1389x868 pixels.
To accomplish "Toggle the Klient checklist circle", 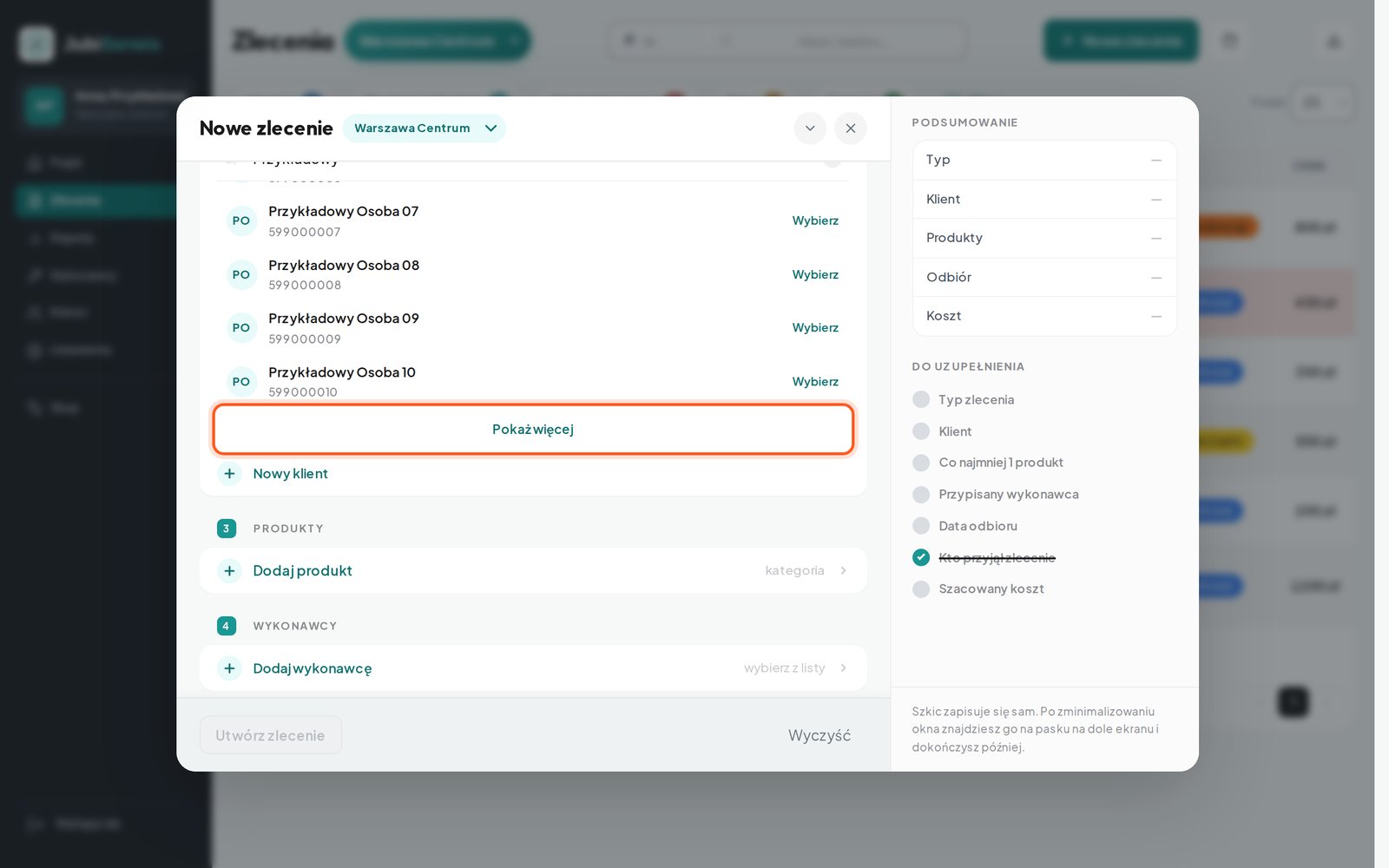I will click(921, 431).
